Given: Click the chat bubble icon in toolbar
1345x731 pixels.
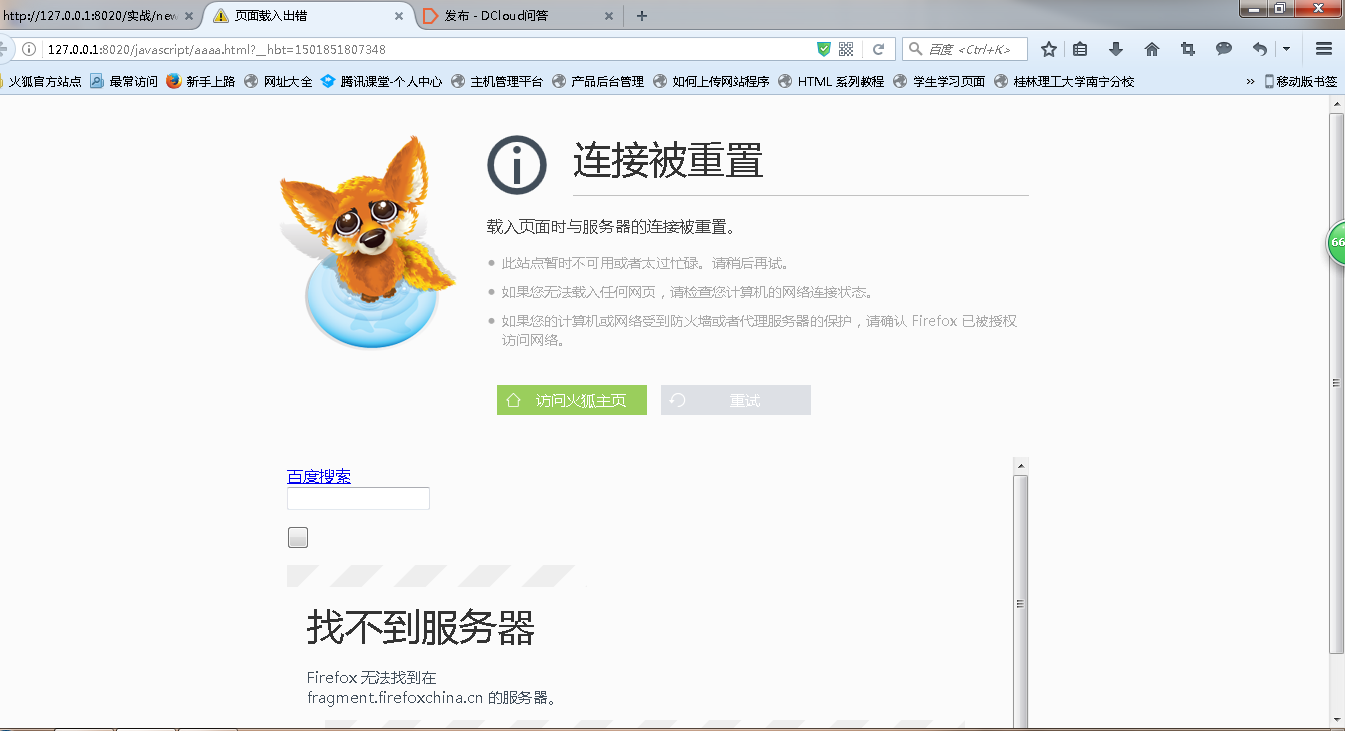Looking at the screenshot, I should 1224,49.
